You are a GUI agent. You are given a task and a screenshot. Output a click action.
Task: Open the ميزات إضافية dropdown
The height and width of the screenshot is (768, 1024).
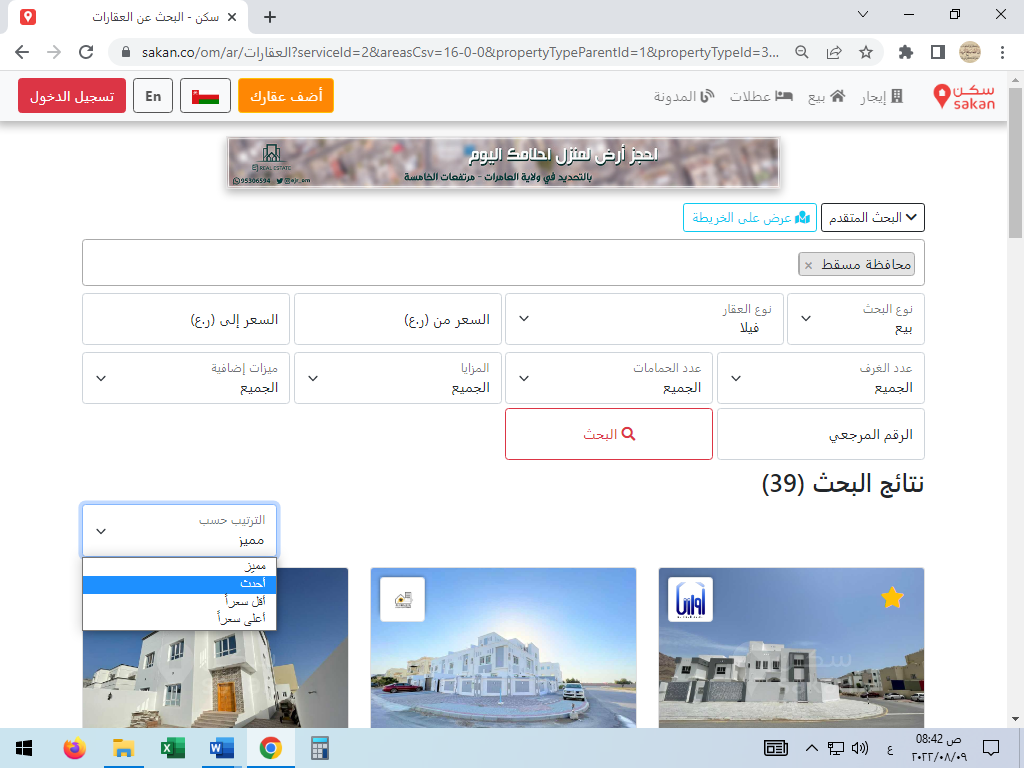tap(185, 378)
